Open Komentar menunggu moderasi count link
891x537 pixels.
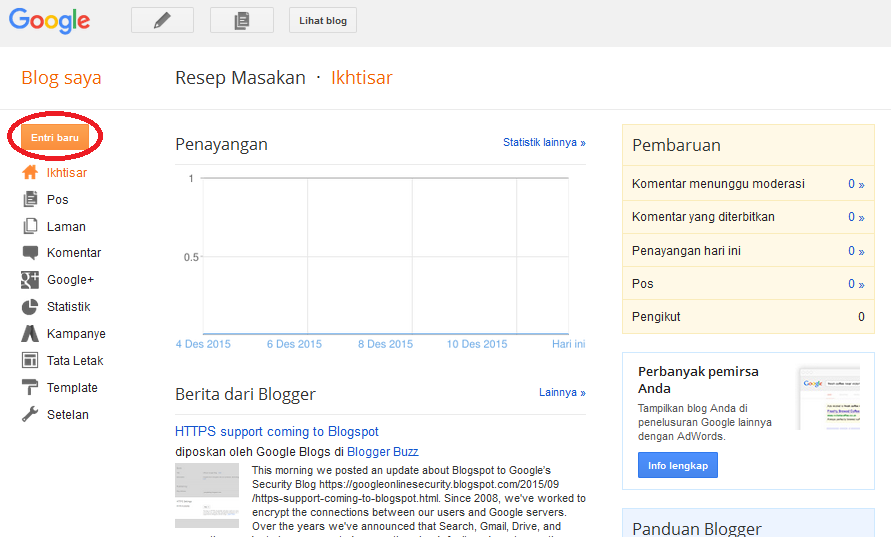click(856, 184)
